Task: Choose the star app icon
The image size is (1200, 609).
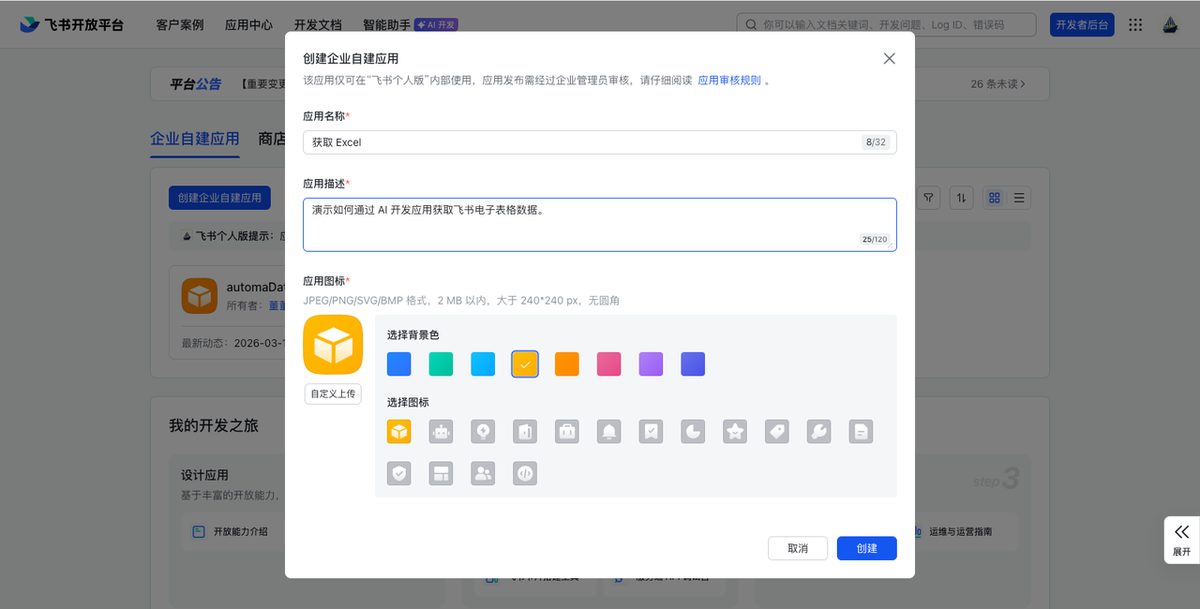Action: click(x=735, y=431)
